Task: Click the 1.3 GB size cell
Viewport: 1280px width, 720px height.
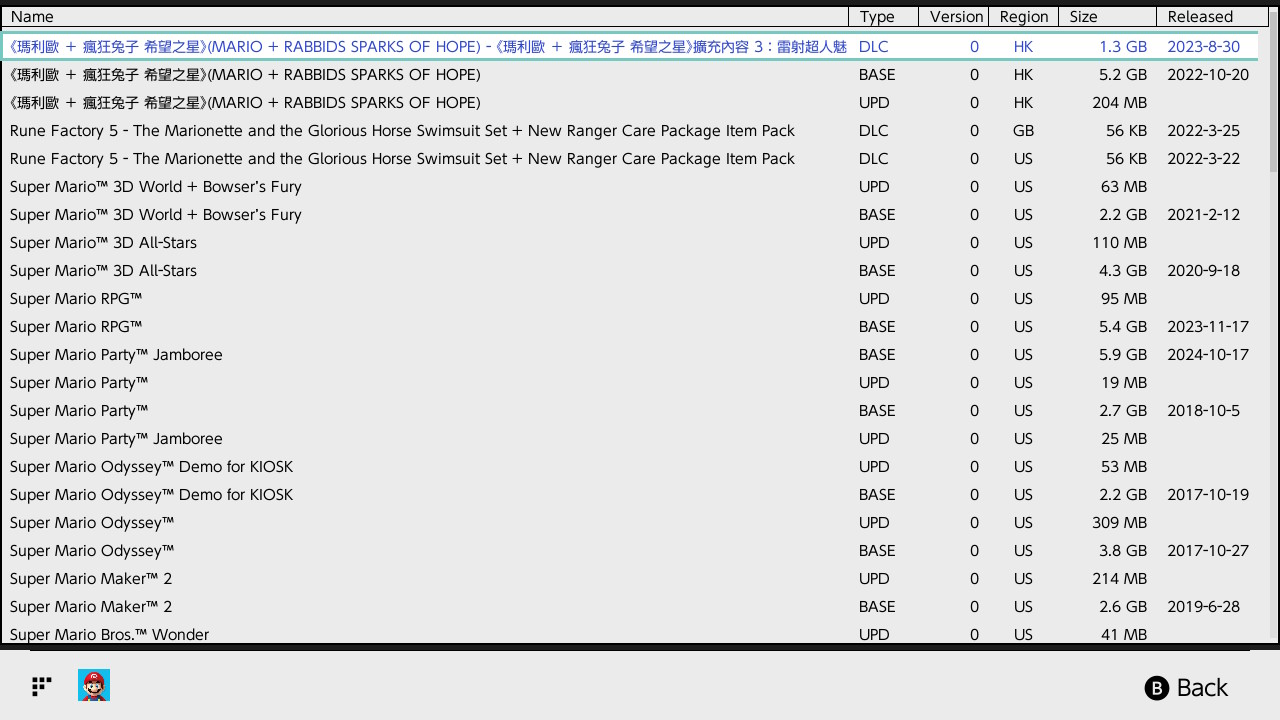Action: tap(1123, 46)
